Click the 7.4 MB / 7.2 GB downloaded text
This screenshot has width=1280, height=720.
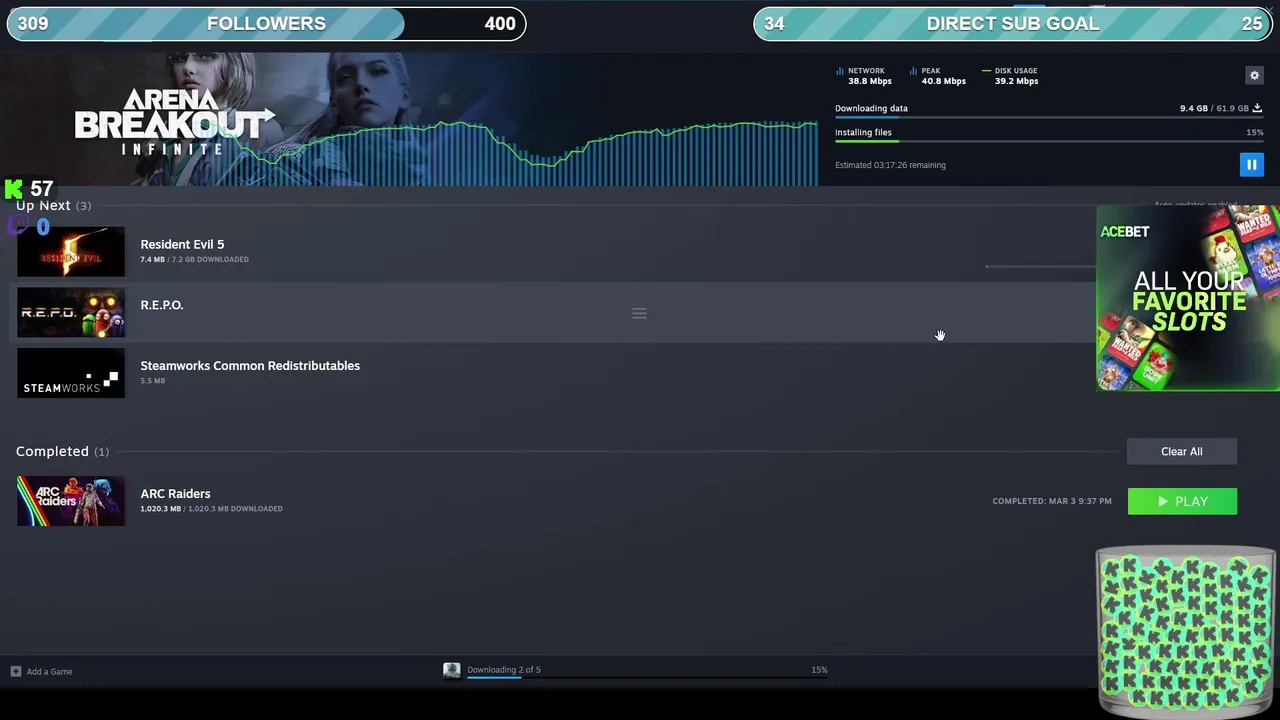click(194, 259)
